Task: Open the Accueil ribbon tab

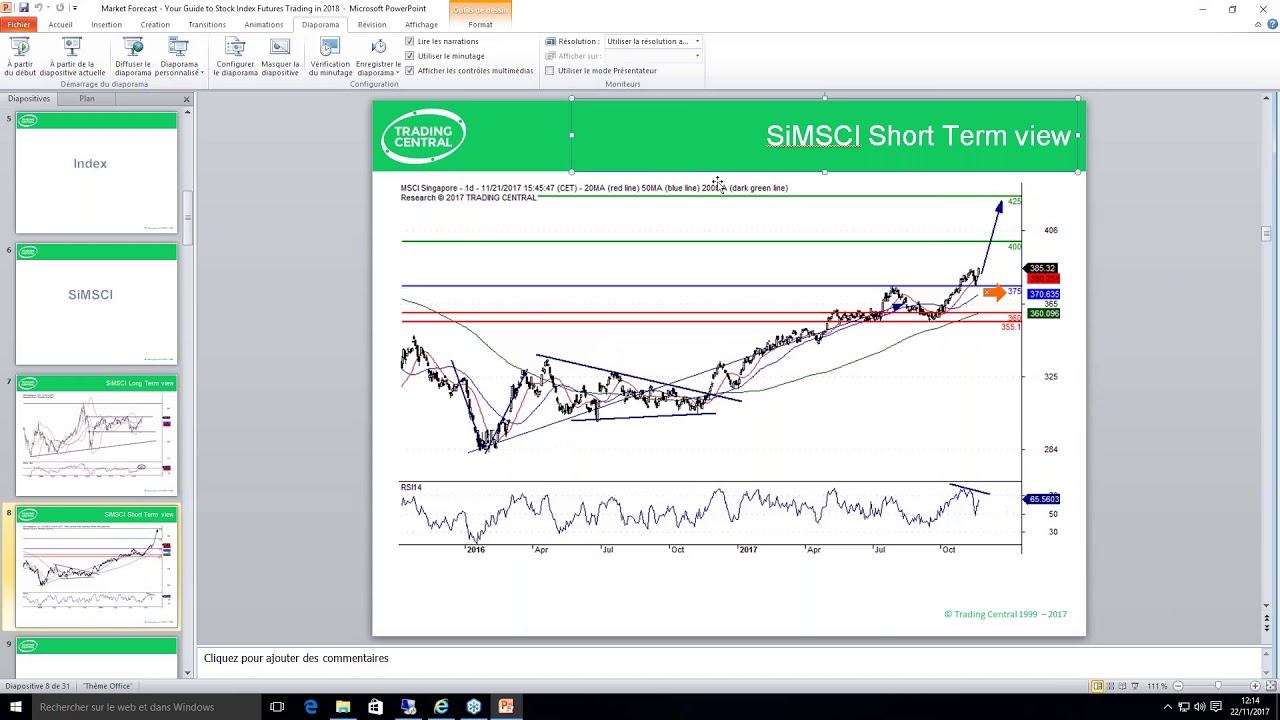Action: pos(60,24)
